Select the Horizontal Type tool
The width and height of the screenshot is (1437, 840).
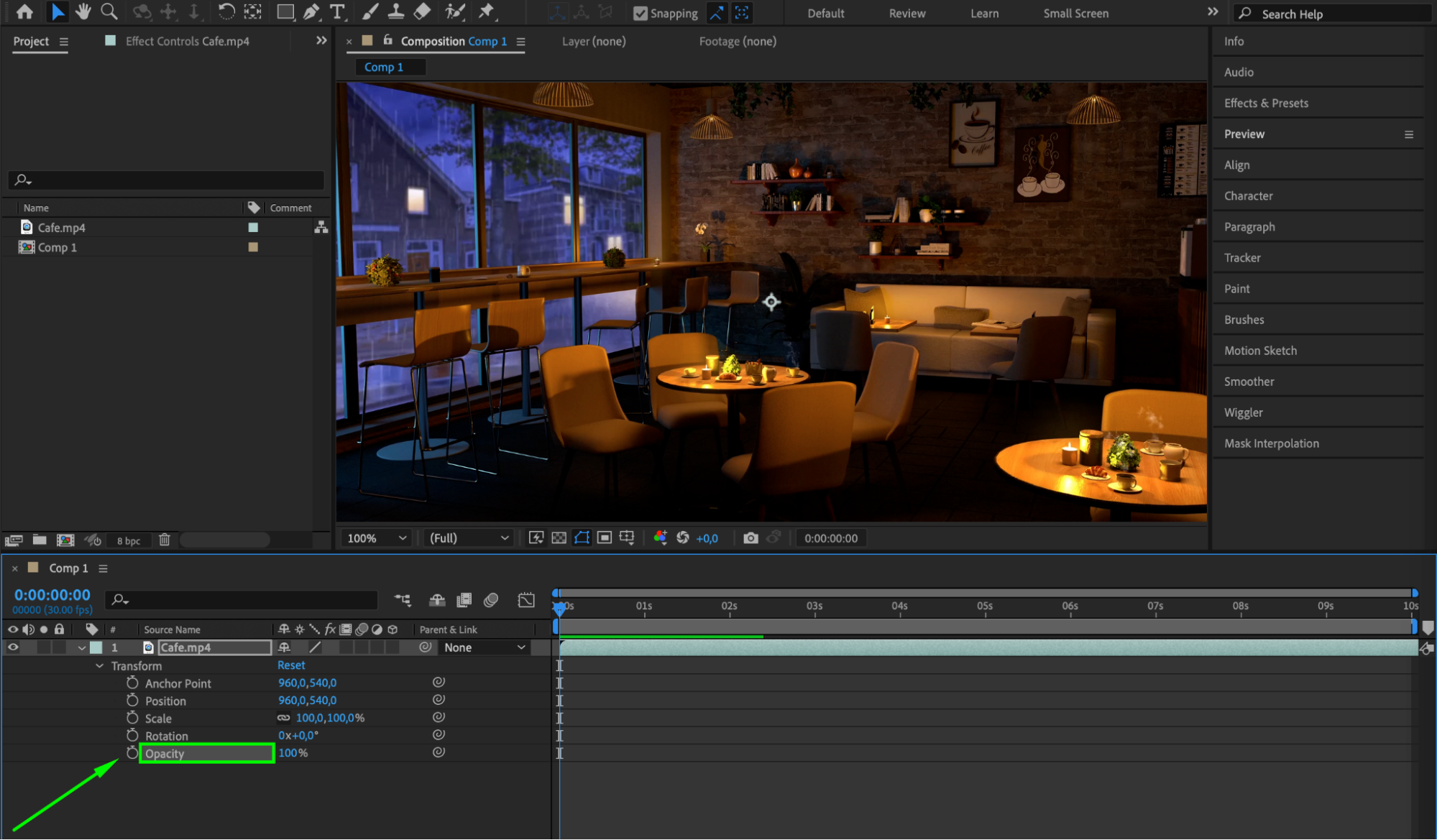(336, 11)
